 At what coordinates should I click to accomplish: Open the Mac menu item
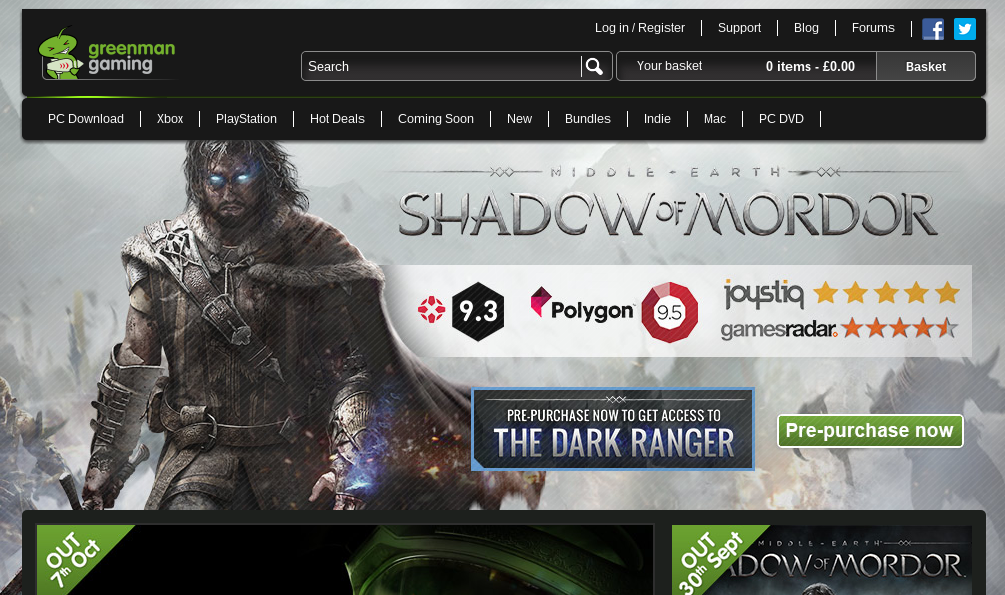pos(715,119)
